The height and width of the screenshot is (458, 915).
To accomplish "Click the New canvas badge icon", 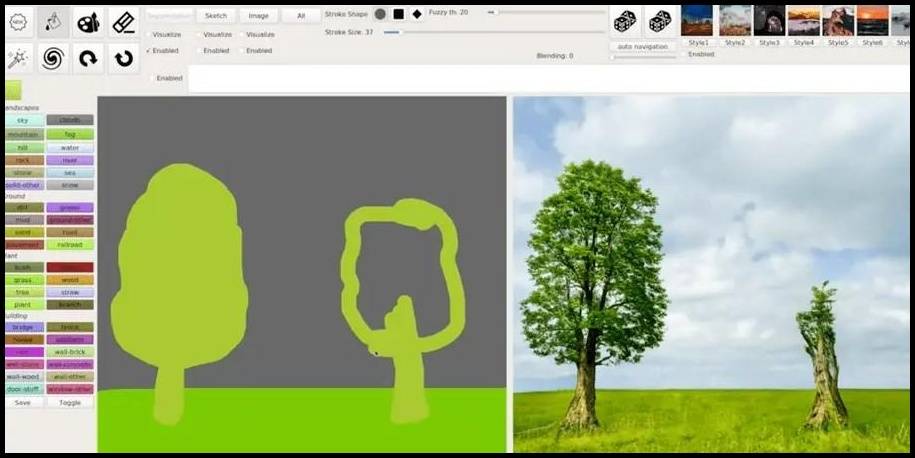I will coord(19,23).
